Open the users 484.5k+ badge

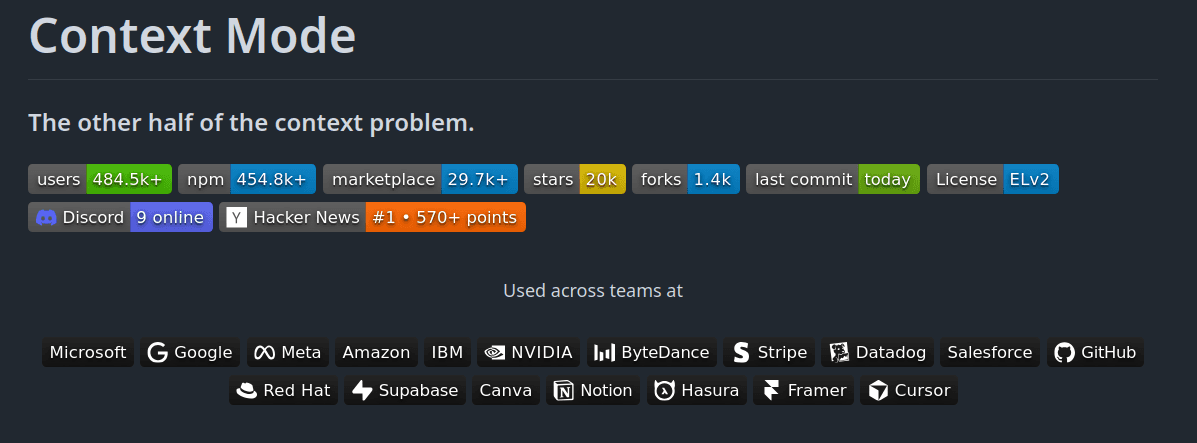coord(100,179)
